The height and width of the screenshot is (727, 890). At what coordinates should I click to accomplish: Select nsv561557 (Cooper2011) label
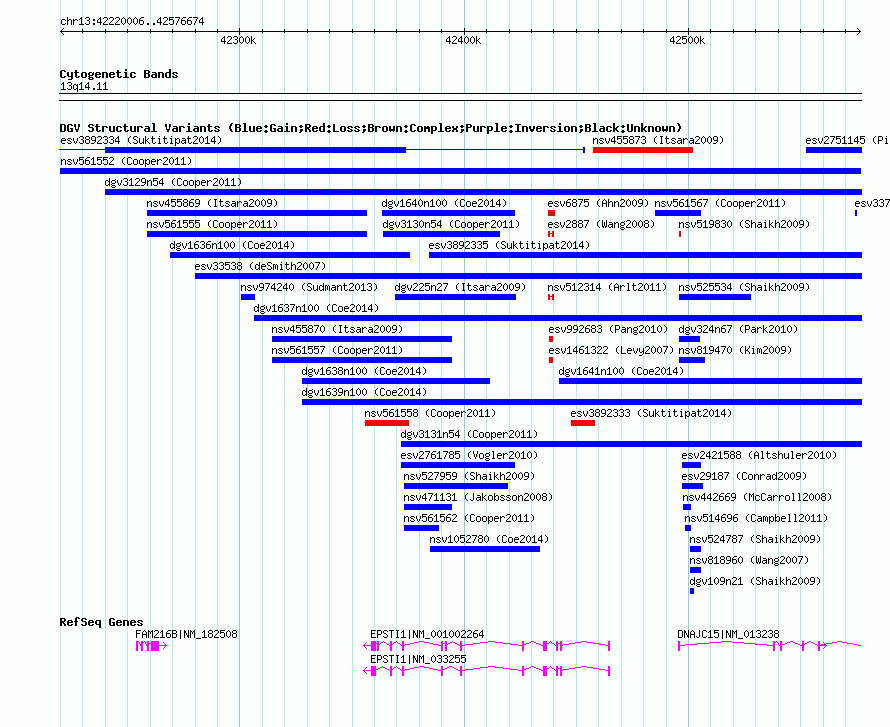(337, 350)
